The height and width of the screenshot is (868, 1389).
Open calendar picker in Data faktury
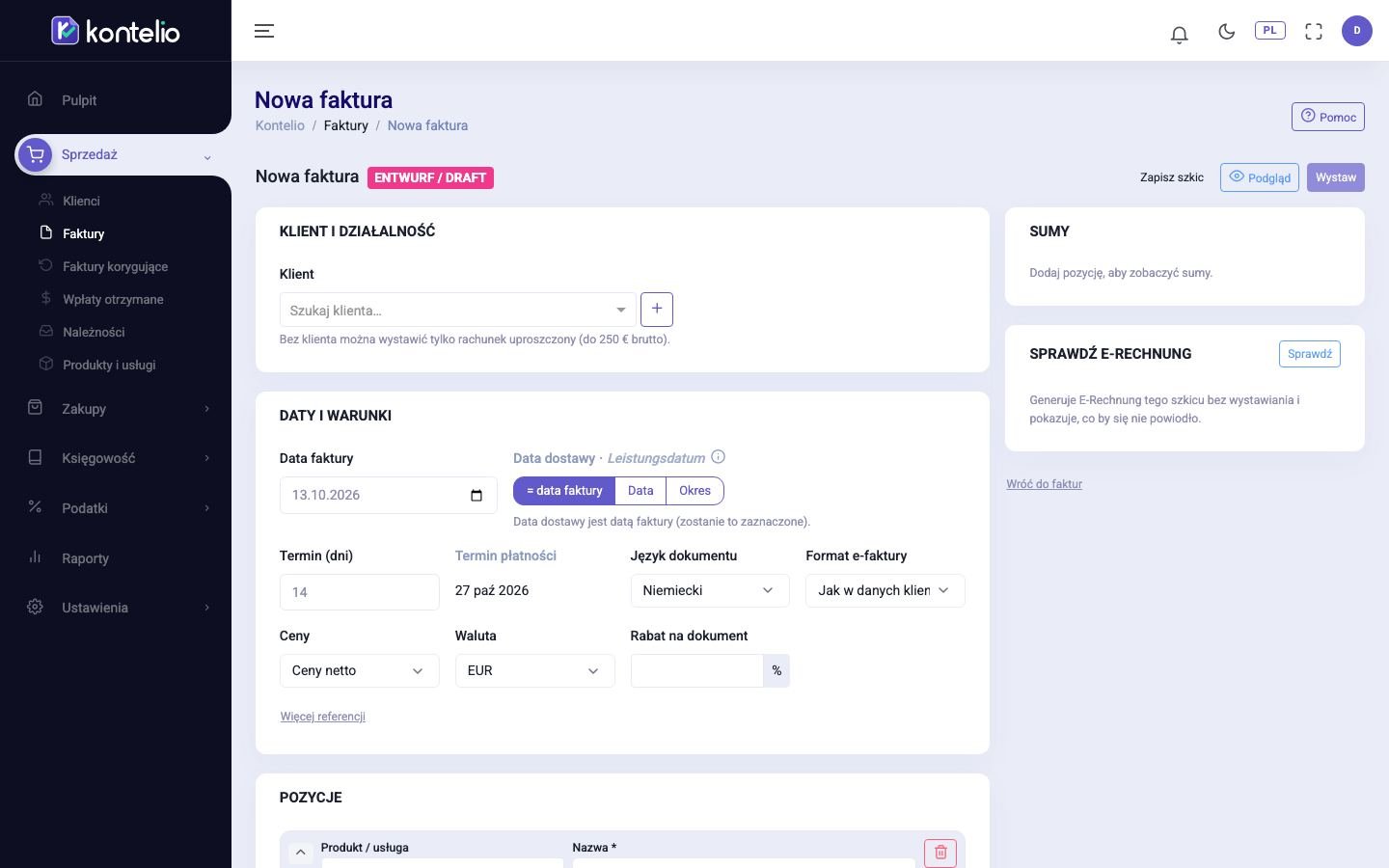click(477, 496)
